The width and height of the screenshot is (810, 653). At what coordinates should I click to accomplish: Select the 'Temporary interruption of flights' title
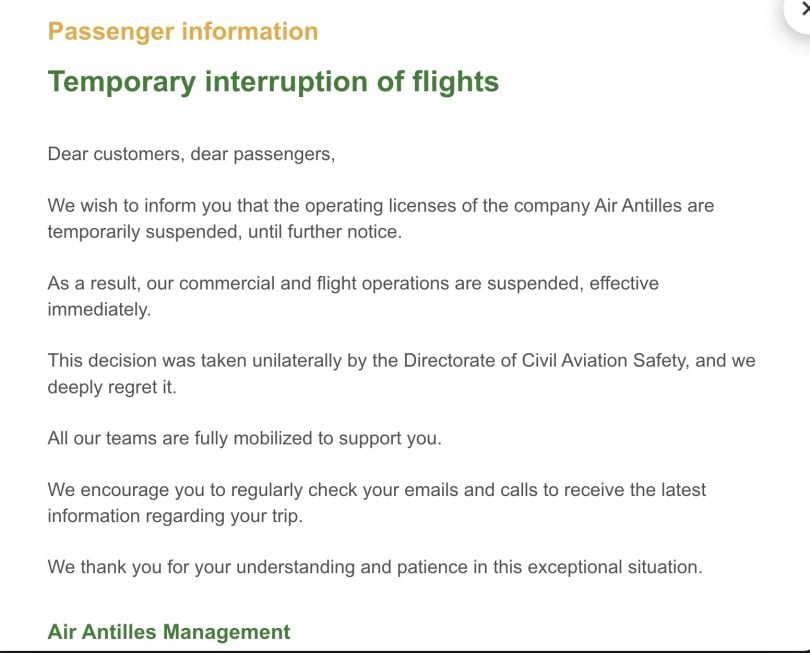[x=273, y=82]
